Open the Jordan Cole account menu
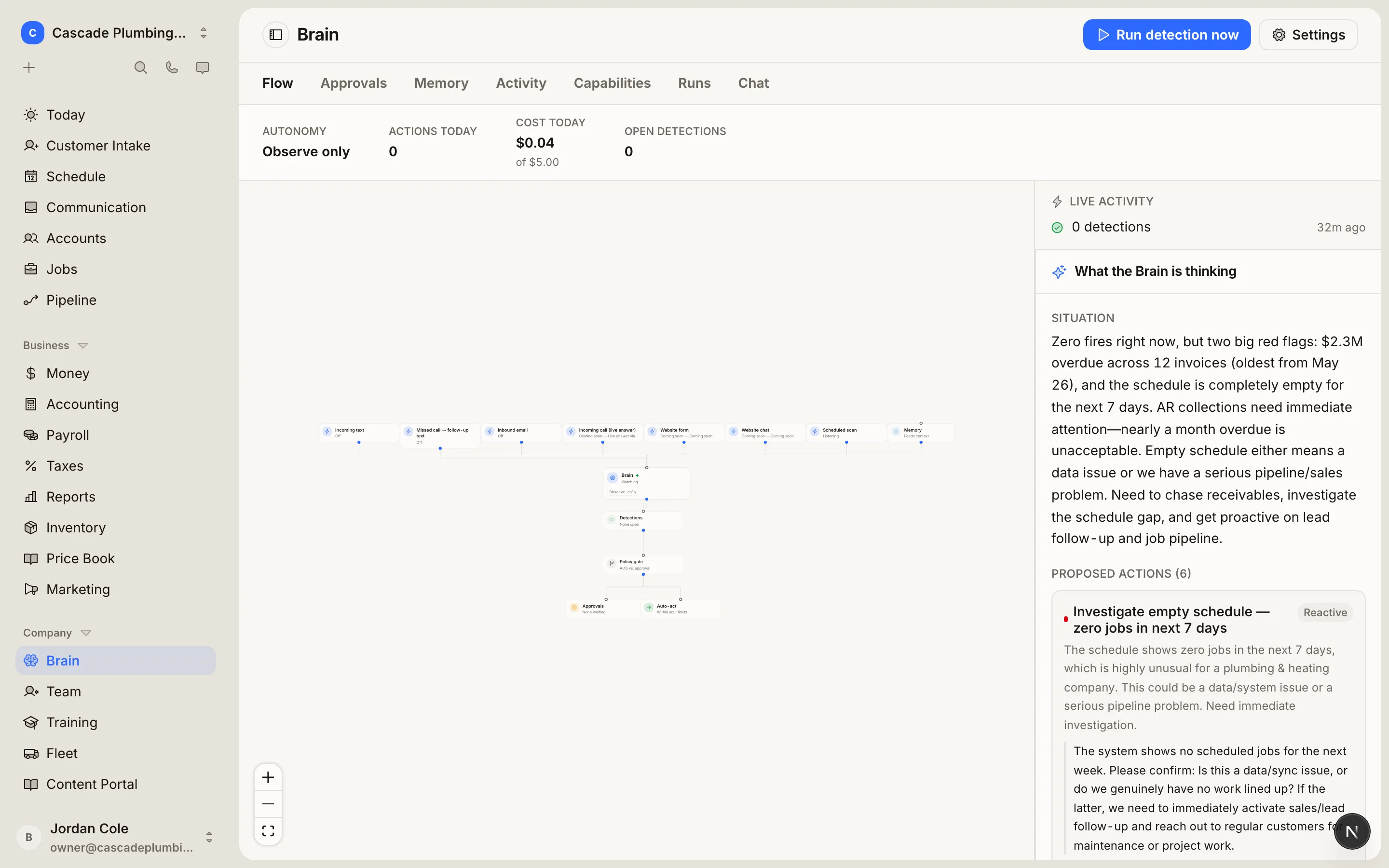Screen dimensions: 1389x868 click(115, 837)
